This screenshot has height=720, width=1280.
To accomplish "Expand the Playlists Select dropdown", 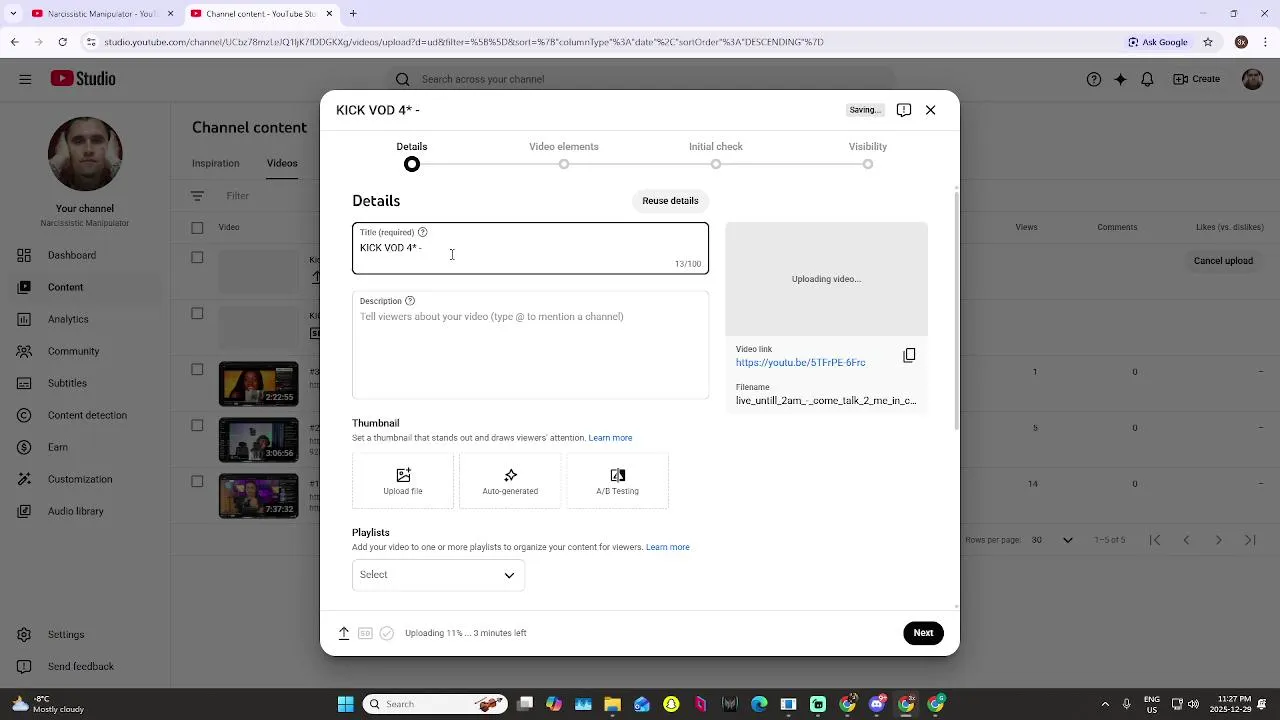I will pyautogui.click(x=438, y=575).
